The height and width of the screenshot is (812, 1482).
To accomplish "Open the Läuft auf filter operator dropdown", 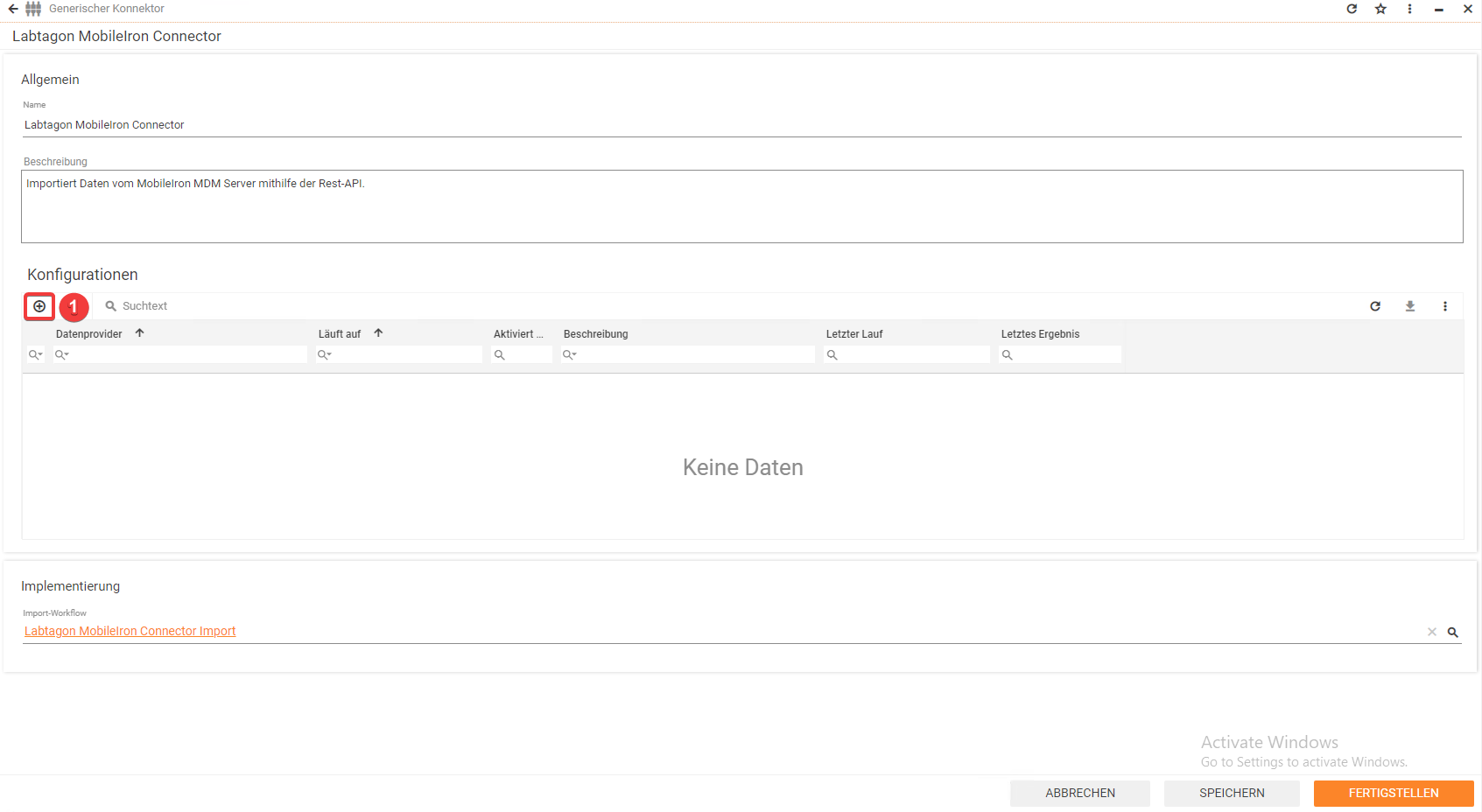I will point(324,354).
